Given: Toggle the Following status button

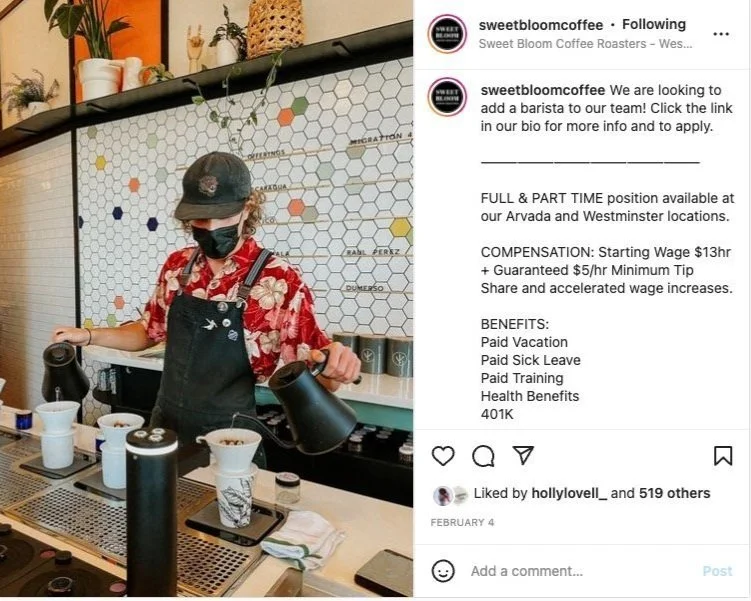Looking at the screenshot, I should pos(654,24).
